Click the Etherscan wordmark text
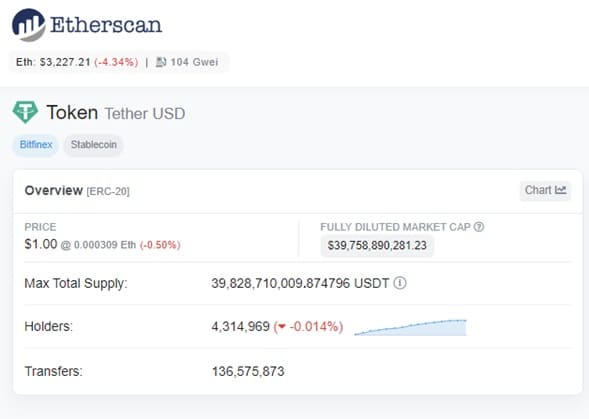The image size is (589, 419). [x=106, y=25]
